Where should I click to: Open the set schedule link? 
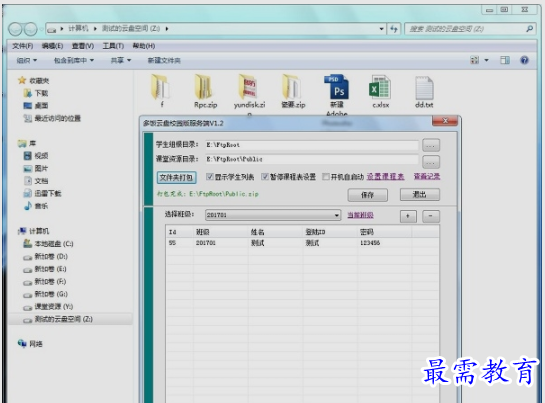tap(385, 177)
